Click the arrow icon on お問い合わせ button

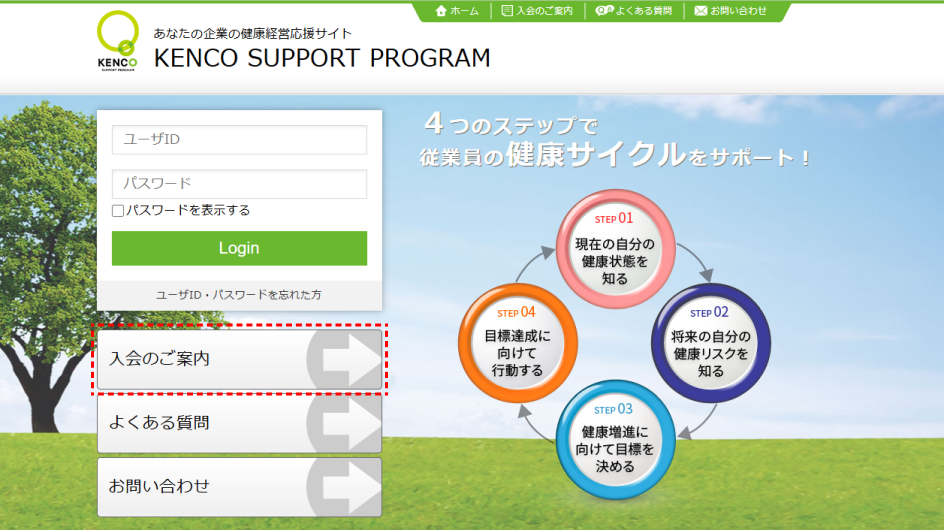(x=344, y=487)
